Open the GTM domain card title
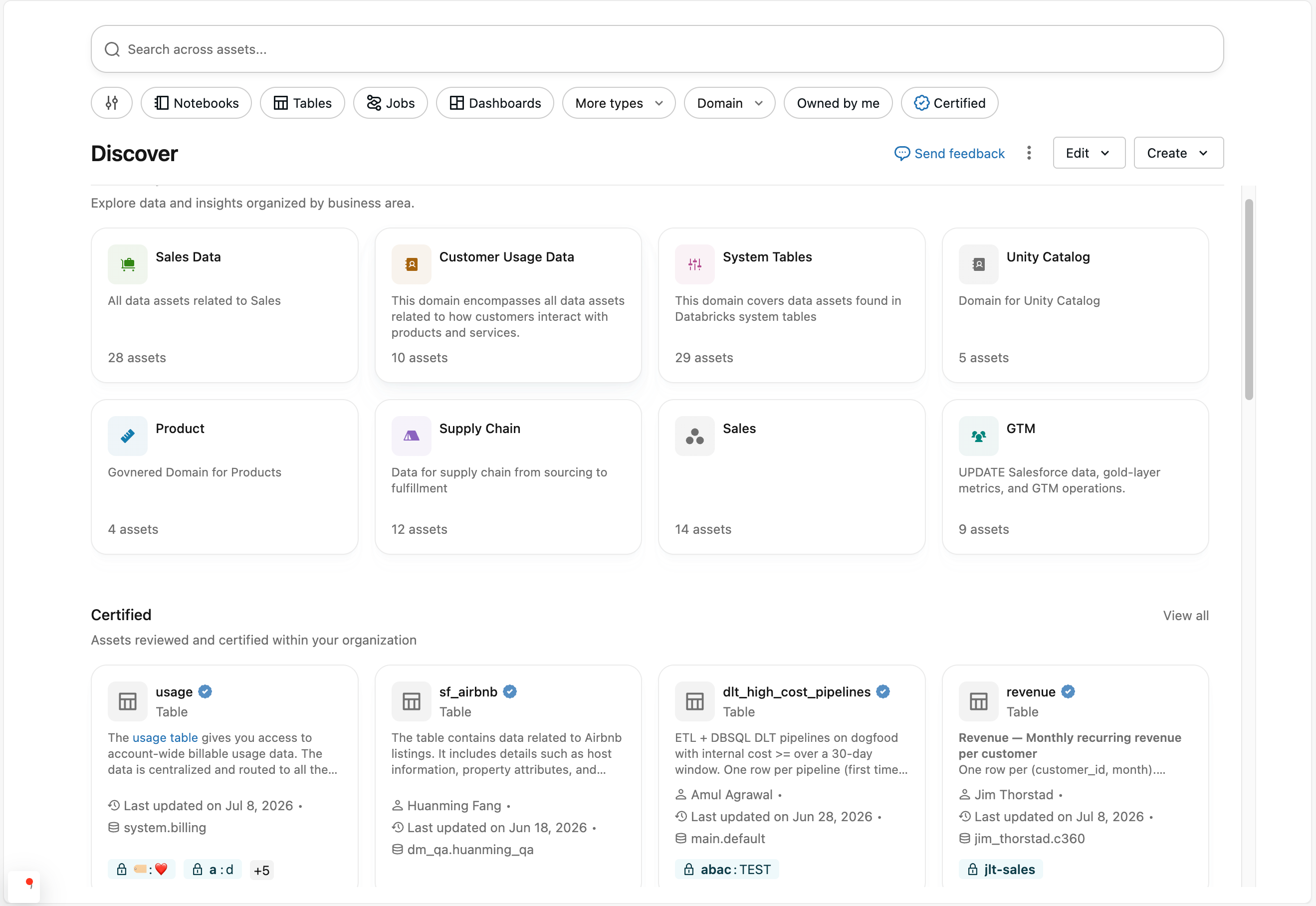The width and height of the screenshot is (1316, 906). (1020, 428)
